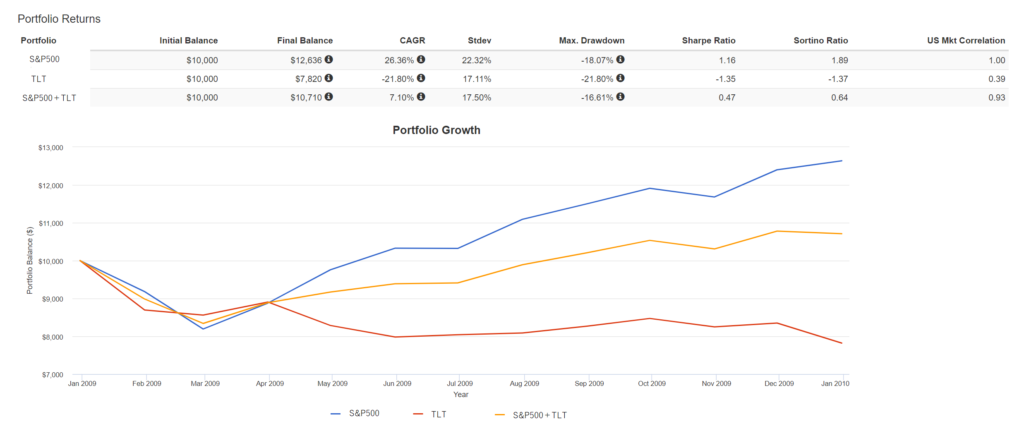The width and height of the screenshot is (1024, 443).
Task: Click info icon beside S&P500 final balance $12,636
Action: (x=329, y=60)
